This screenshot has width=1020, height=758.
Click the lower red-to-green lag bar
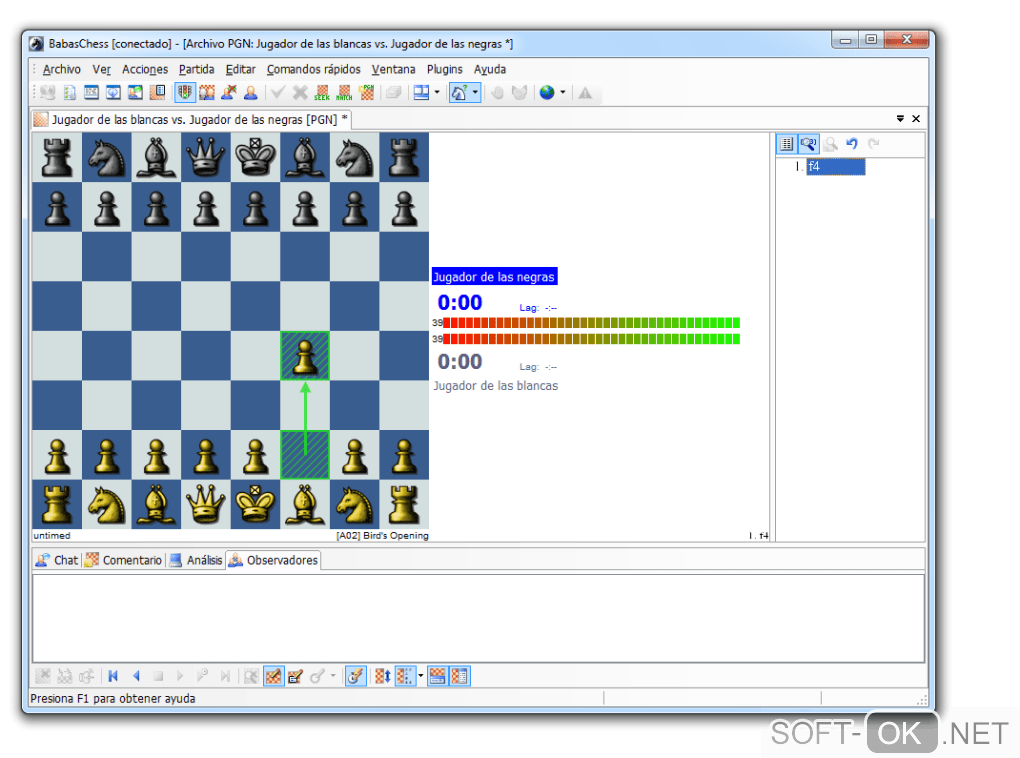[591, 339]
